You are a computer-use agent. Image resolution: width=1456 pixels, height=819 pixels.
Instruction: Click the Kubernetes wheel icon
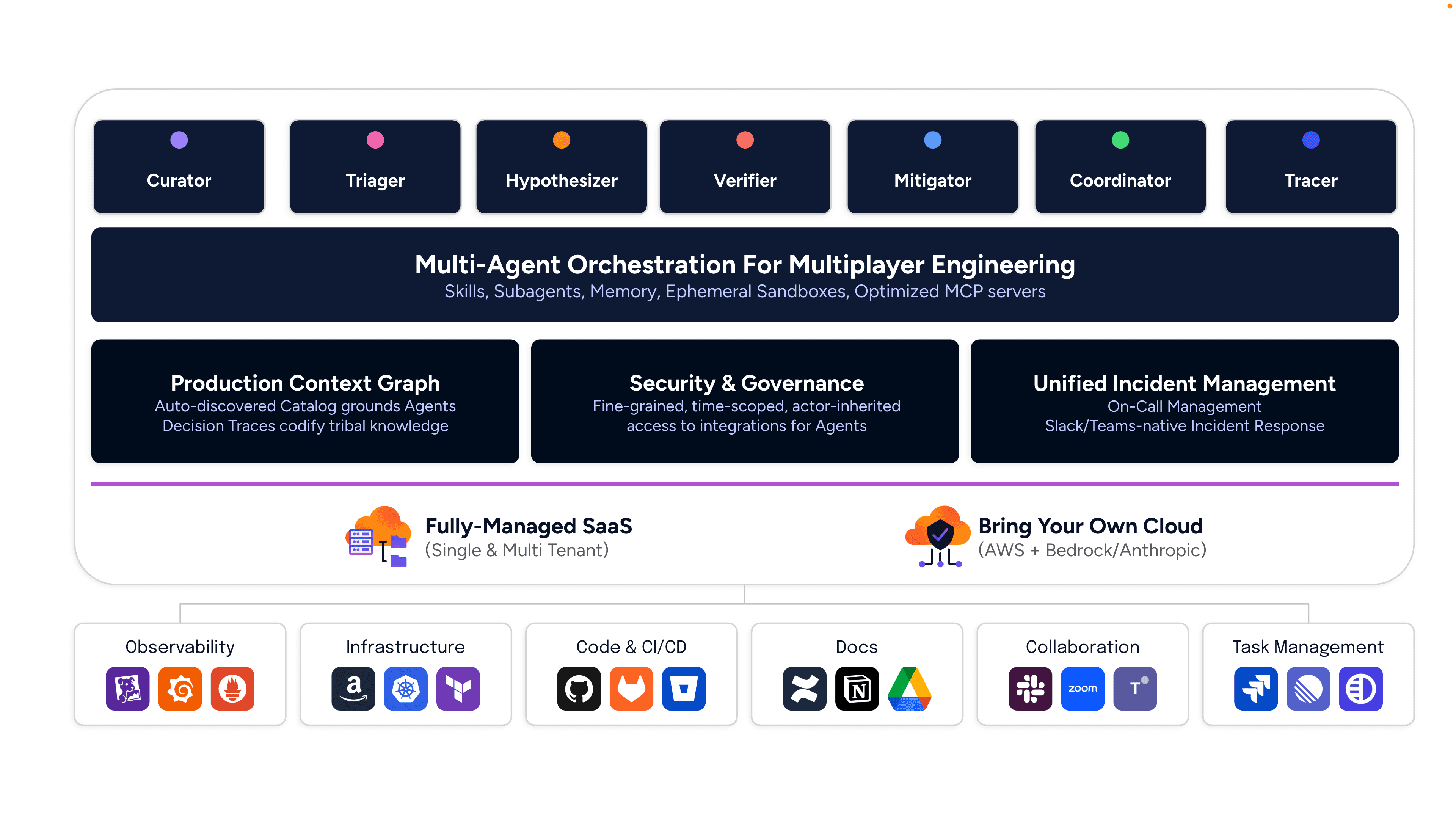click(x=405, y=689)
